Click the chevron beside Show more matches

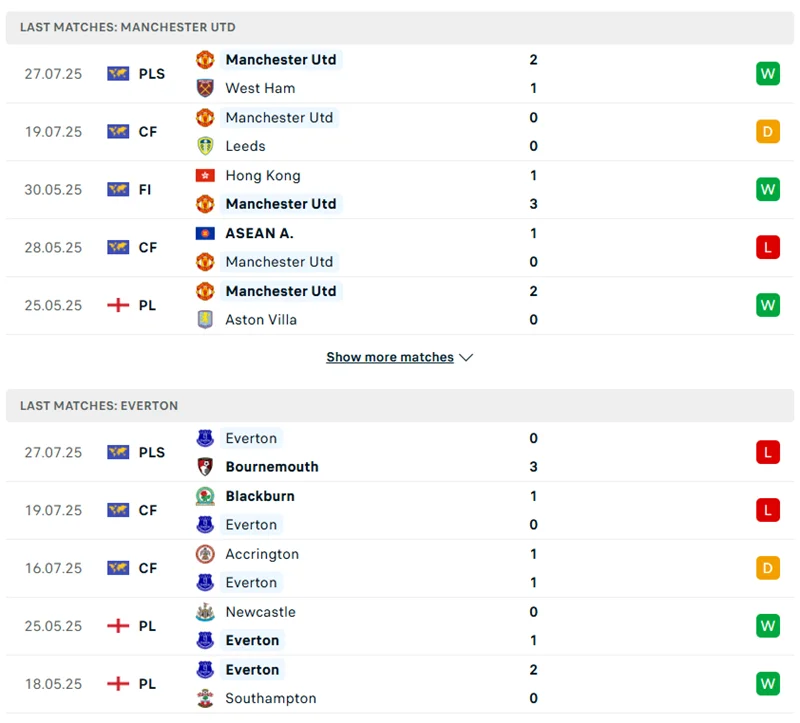(x=466, y=357)
